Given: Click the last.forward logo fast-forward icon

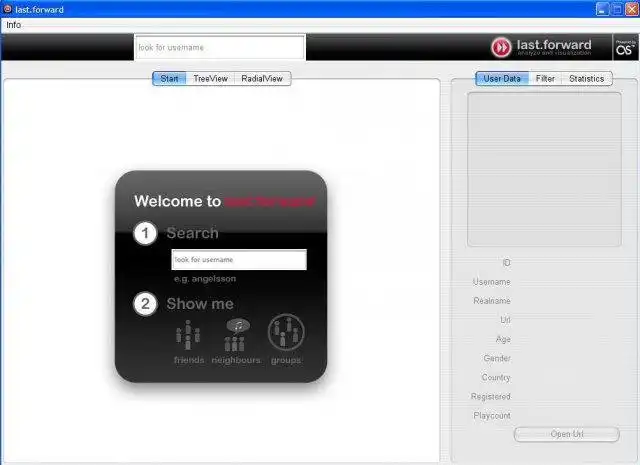Looking at the screenshot, I should click(x=501, y=47).
